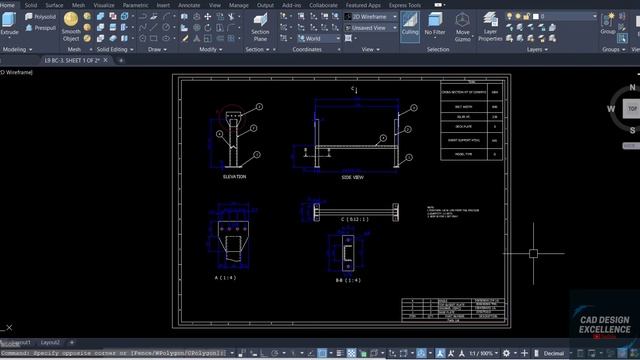The image size is (640, 360).
Task: Expand the Modify panel
Action: tap(211, 49)
